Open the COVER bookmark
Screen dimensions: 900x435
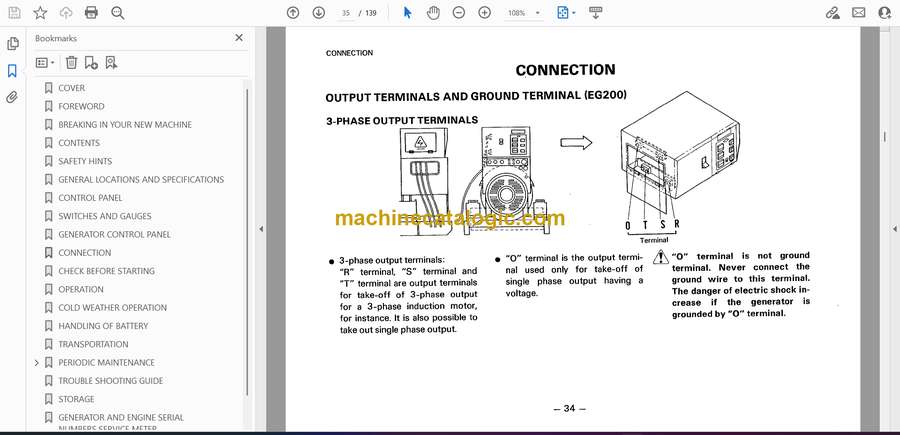[x=71, y=88]
